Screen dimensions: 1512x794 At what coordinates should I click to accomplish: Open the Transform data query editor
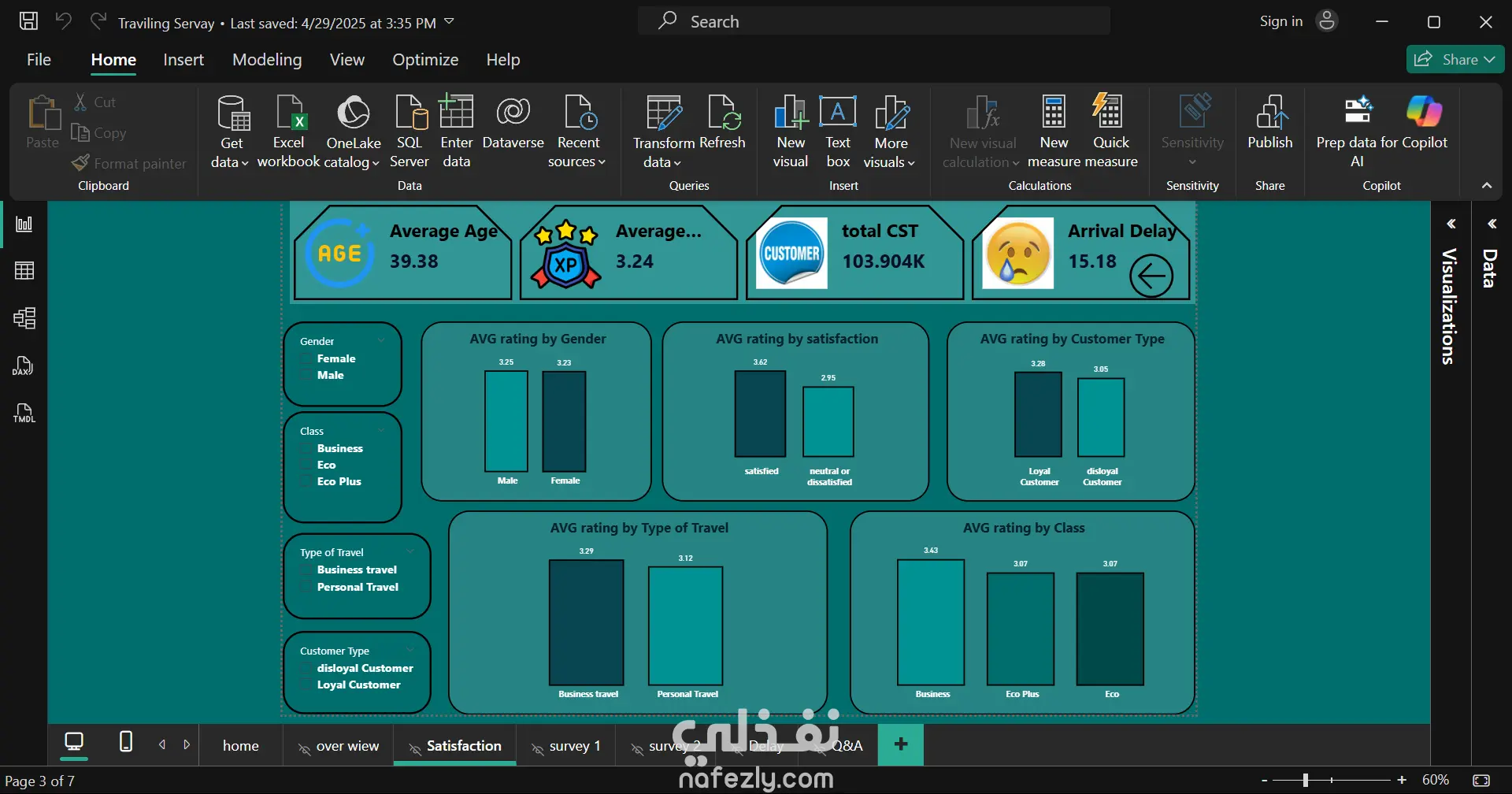(x=664, y=132)
